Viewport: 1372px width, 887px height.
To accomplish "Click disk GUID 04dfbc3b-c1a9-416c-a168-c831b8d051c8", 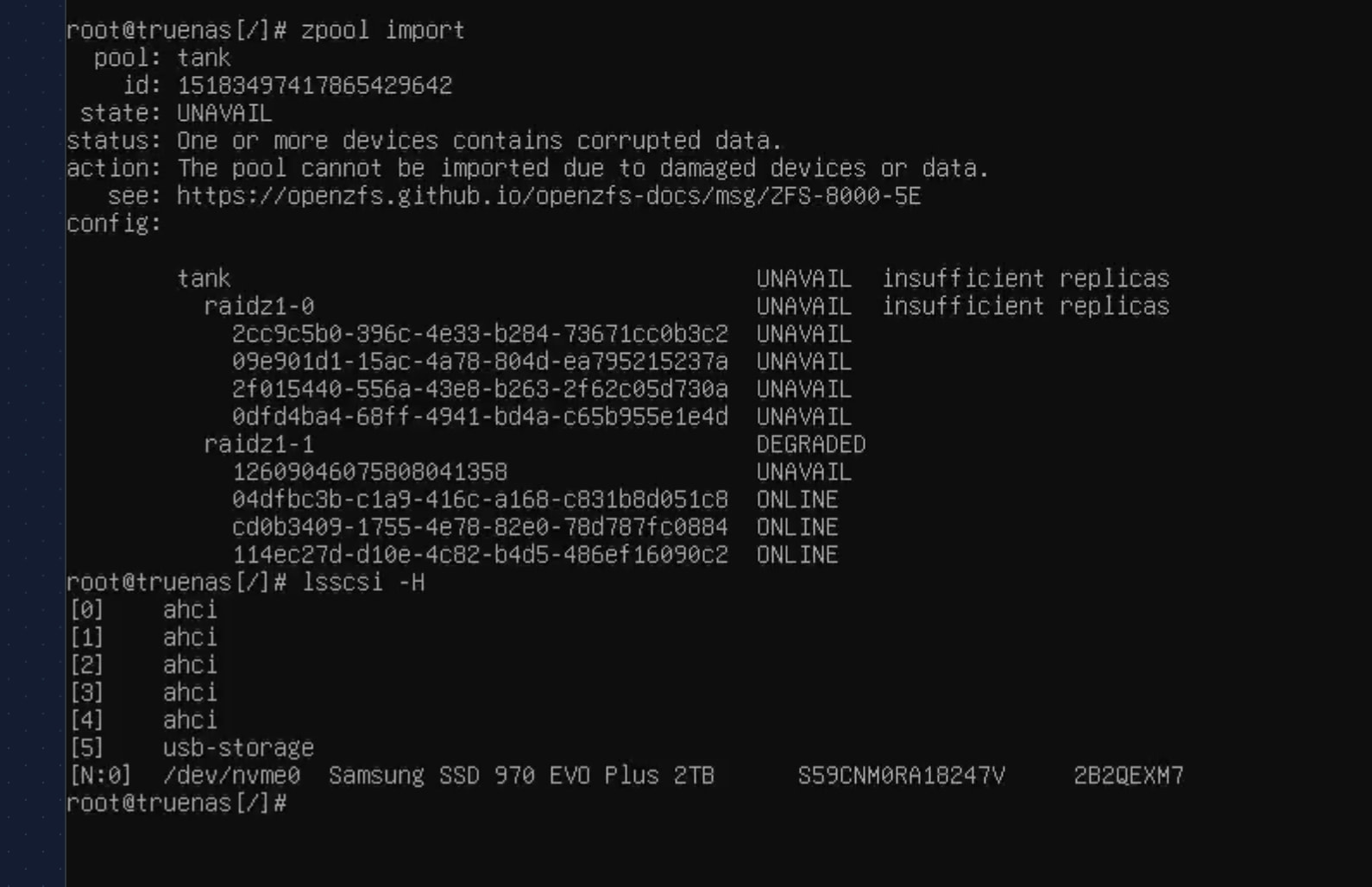I will pyautogui.click(x=480, y=500).
